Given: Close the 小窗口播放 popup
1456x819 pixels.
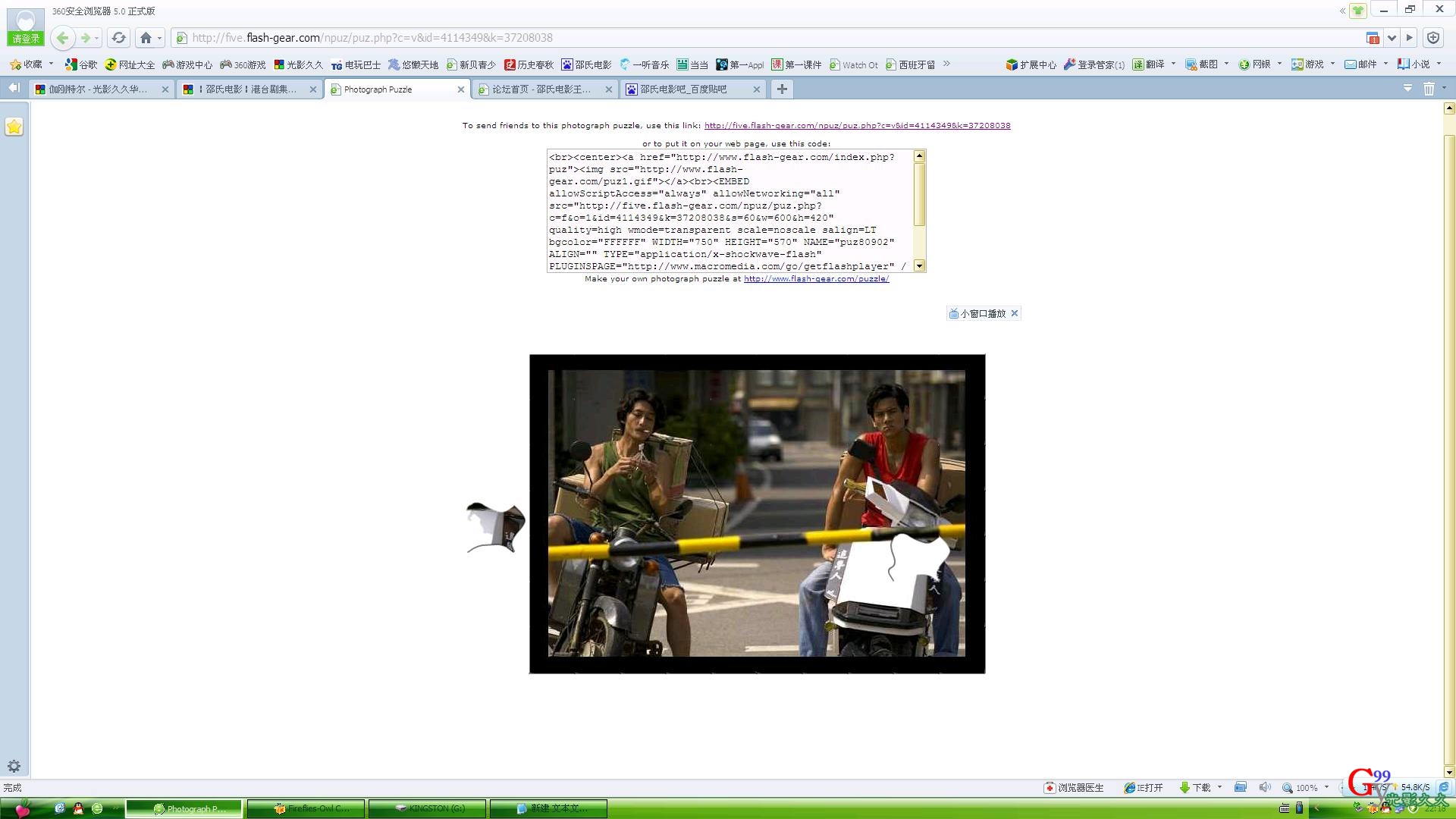Looking at the screenshot, I should (1015, 313).
